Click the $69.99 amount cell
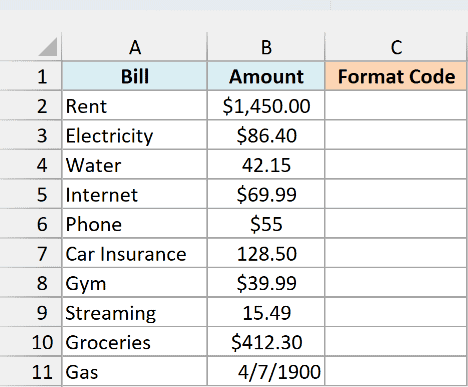 coord(266,194)
